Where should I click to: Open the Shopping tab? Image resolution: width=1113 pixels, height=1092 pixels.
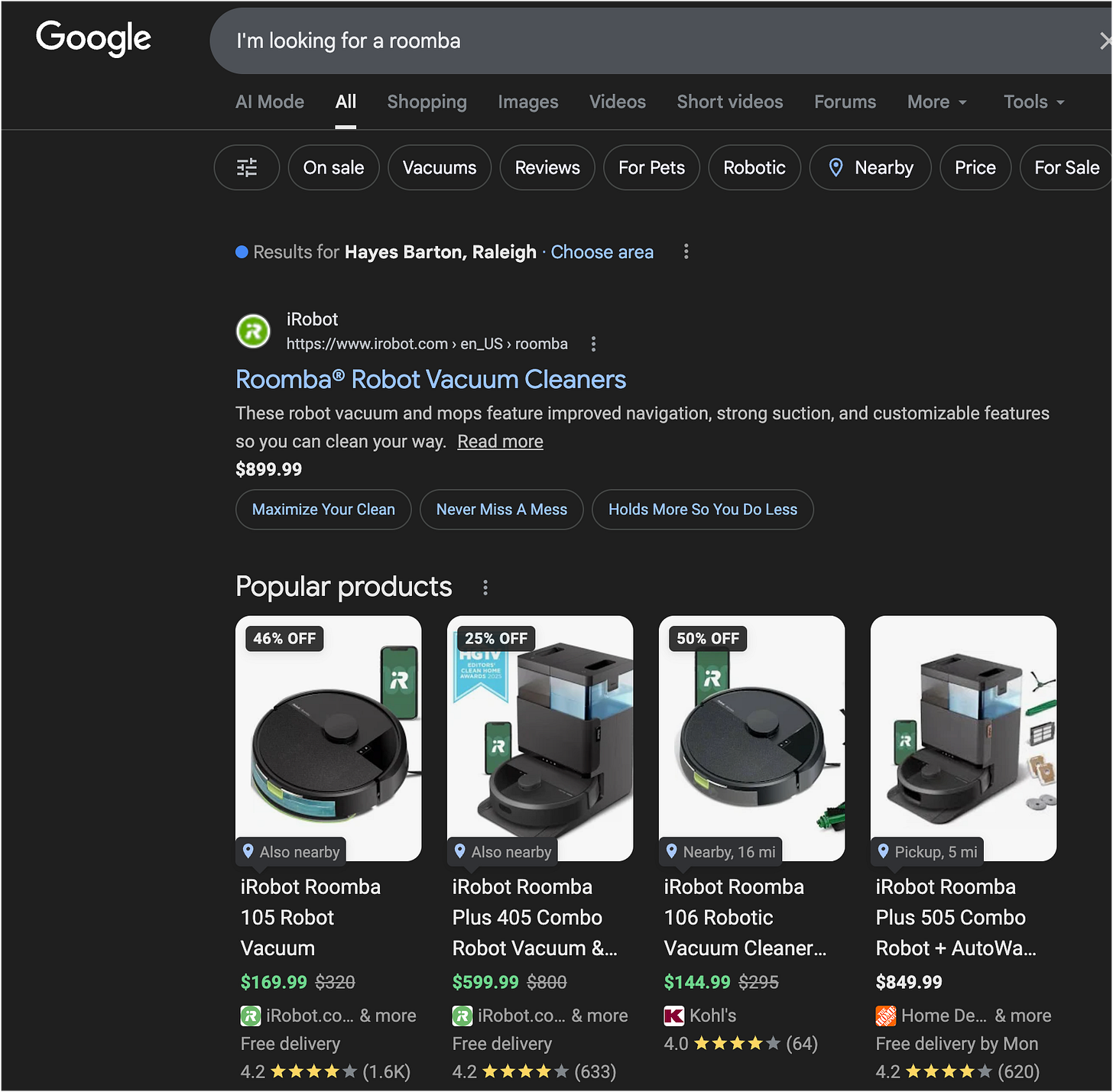[x=427, y=102]
